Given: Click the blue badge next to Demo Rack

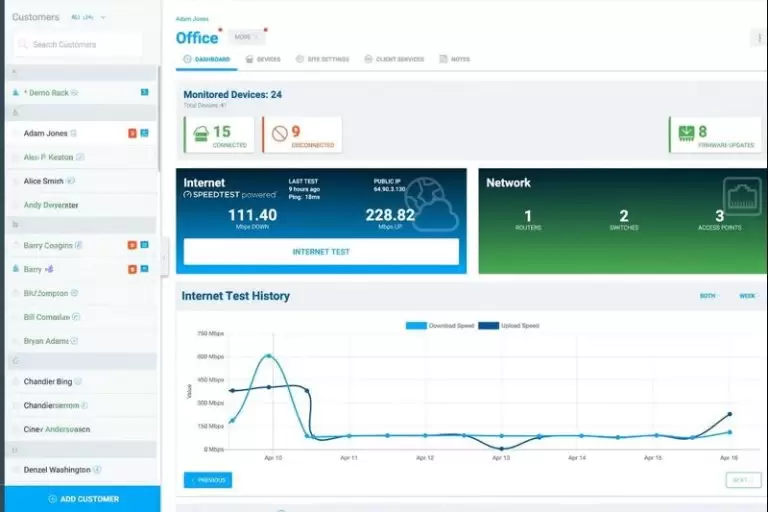Looking at the screenshot, I should (144, 93).
